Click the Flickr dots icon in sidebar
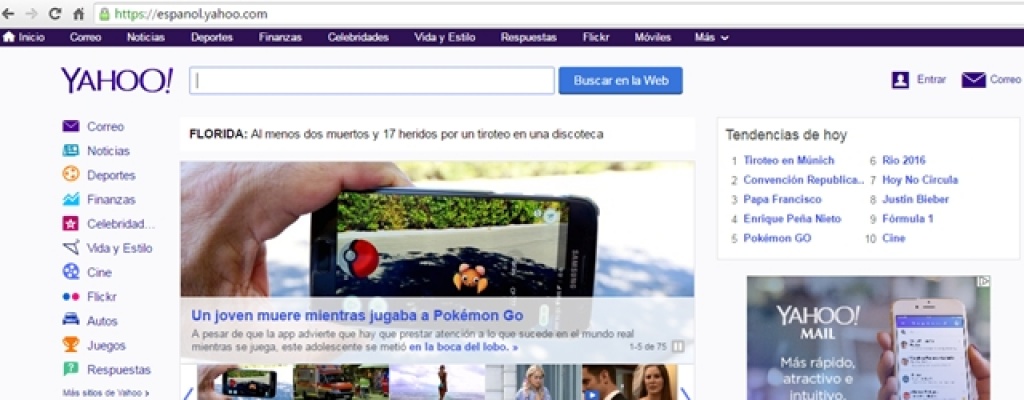The width and height of the screenshot is (1024, 400). (x=71, y=297)
